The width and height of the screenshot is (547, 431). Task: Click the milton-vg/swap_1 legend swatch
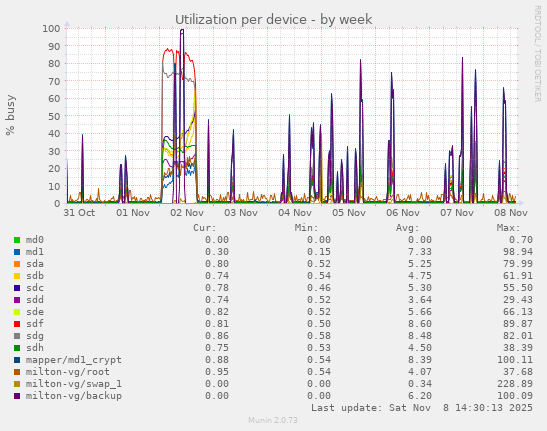click(x=17, y=384)
